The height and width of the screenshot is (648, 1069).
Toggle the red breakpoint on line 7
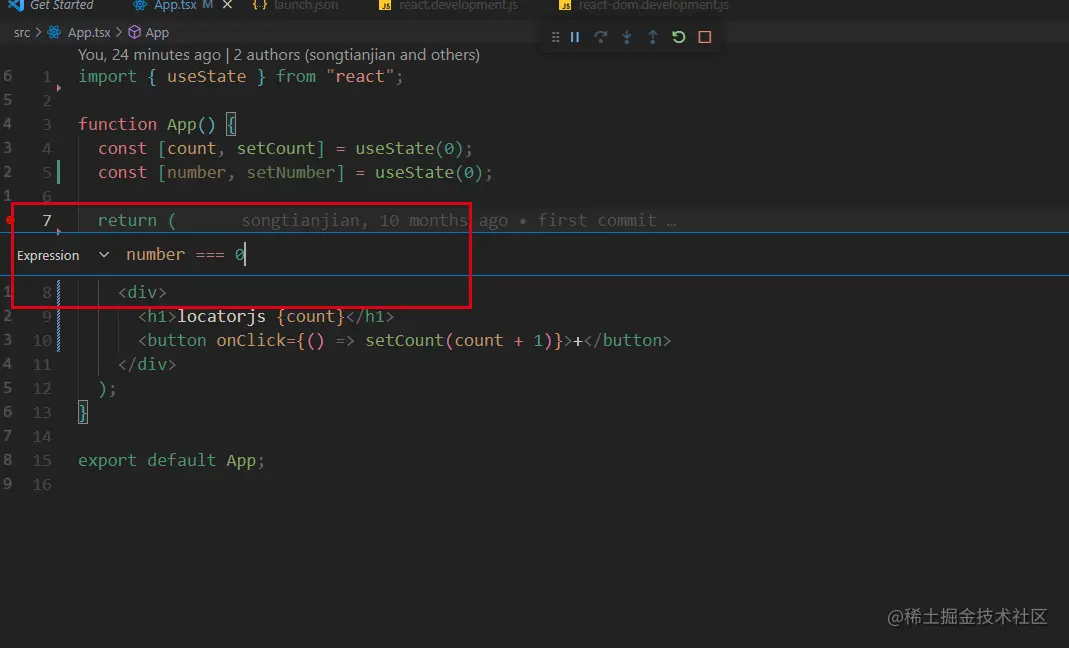point(10,220)
